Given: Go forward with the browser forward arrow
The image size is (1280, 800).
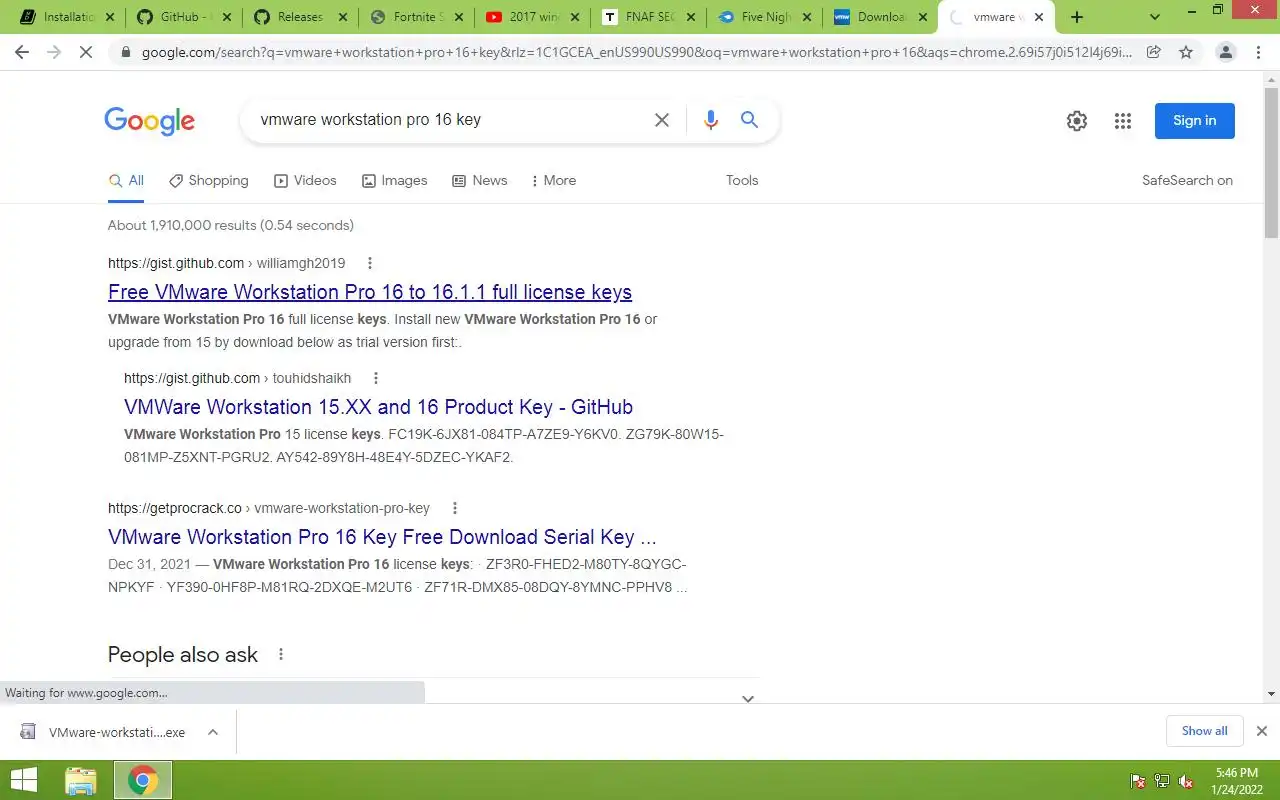Looking at the screenshot, I should pos(54,52).
